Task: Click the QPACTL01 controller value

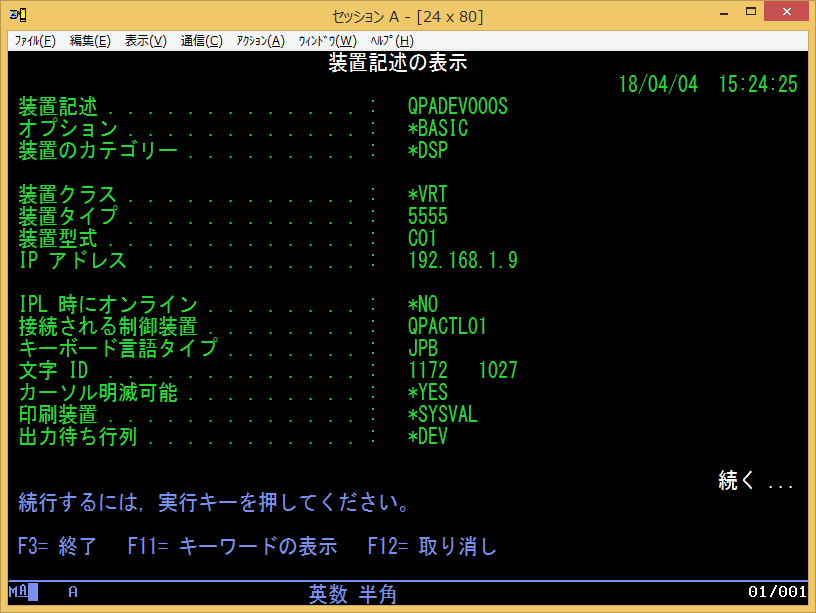Action: [447, 327]
